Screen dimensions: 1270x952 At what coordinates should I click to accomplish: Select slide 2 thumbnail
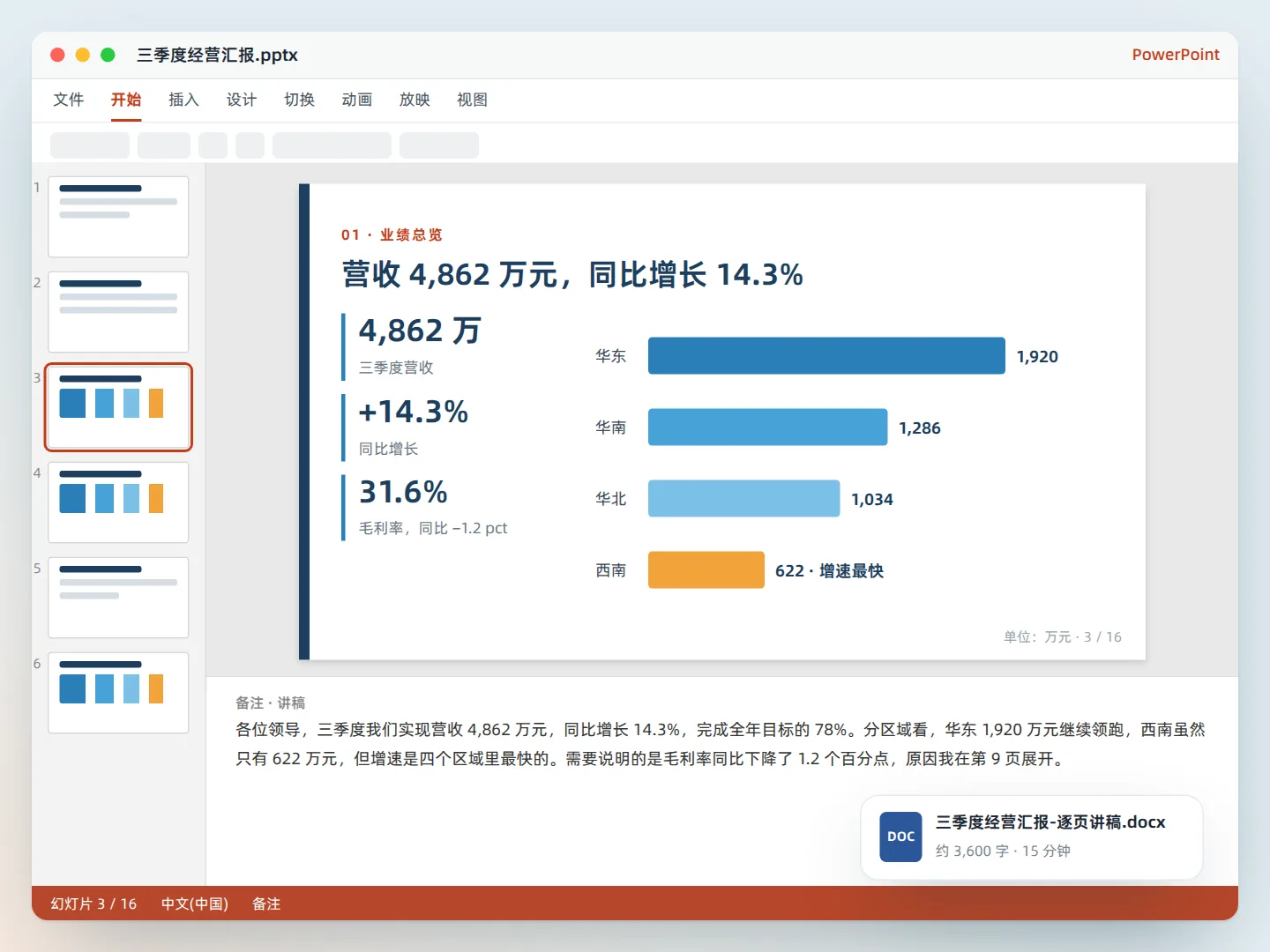[118, 312]
